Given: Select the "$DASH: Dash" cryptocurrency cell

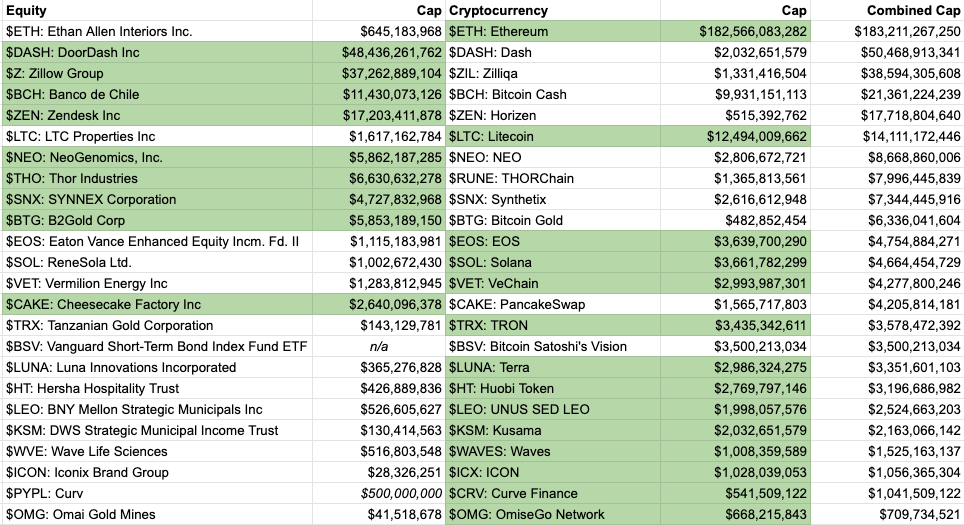Looking at the screenshot, I should pos(553,52).
